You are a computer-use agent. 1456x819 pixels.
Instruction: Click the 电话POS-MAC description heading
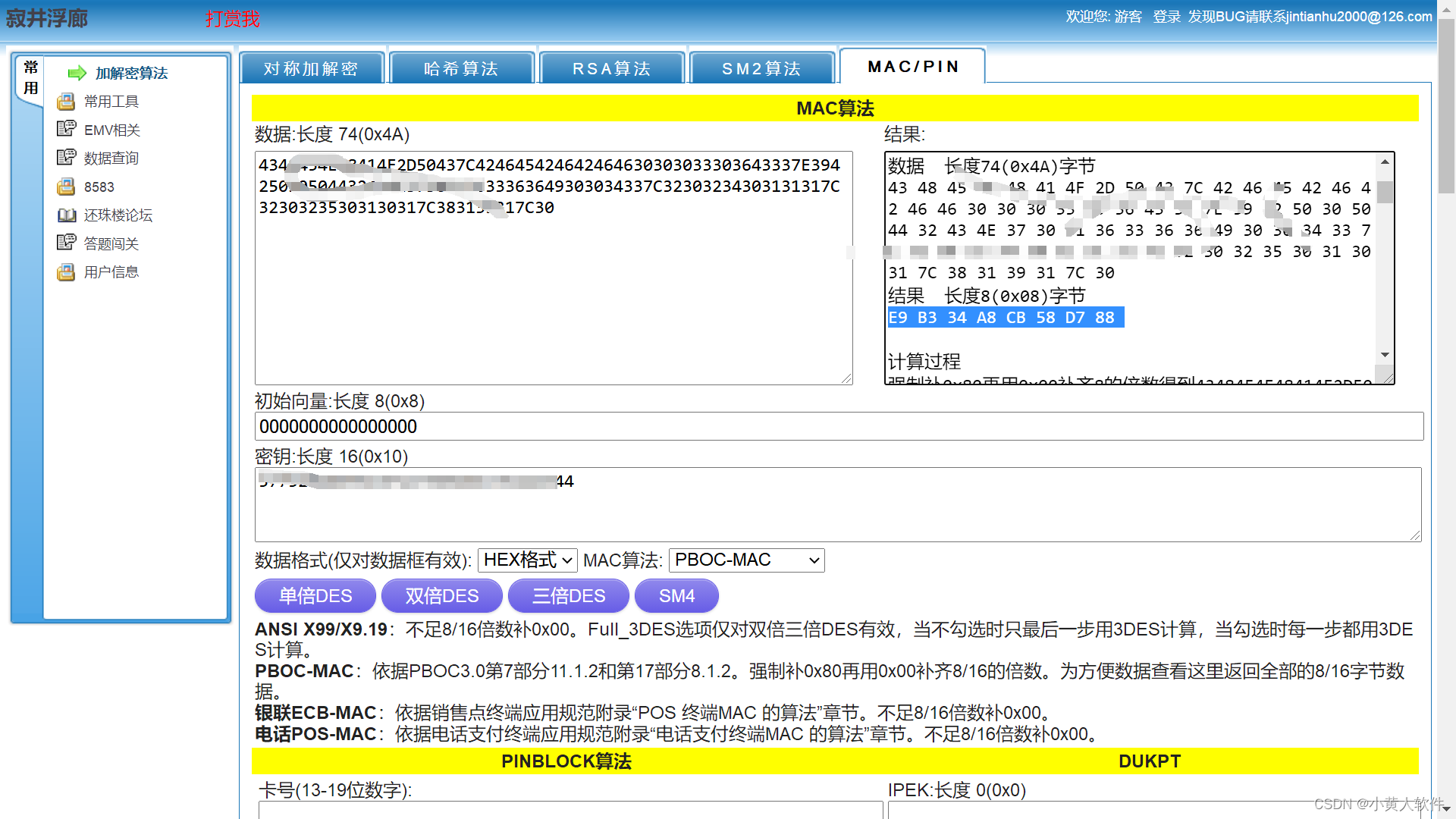[x=315, y=734]
